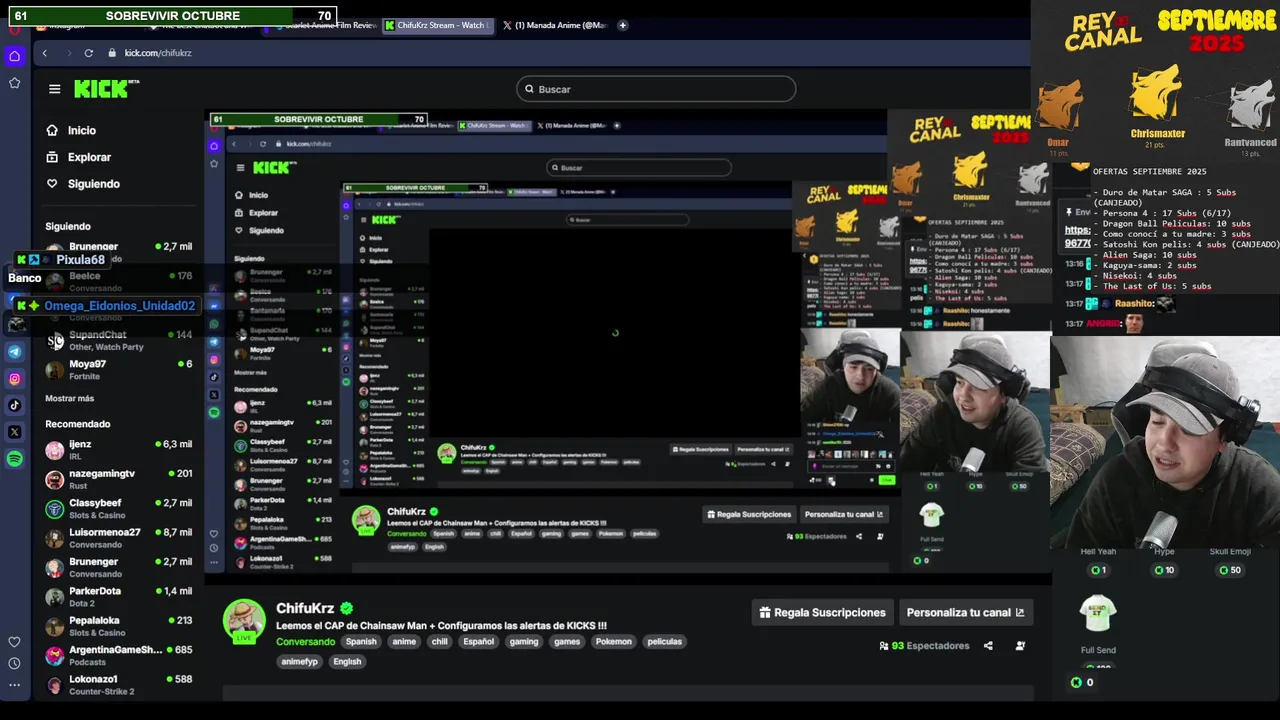Viewport: 1280px width, 720px height.
Task: Open Explorar in Kick sidebar
Action: click(89, 157)
